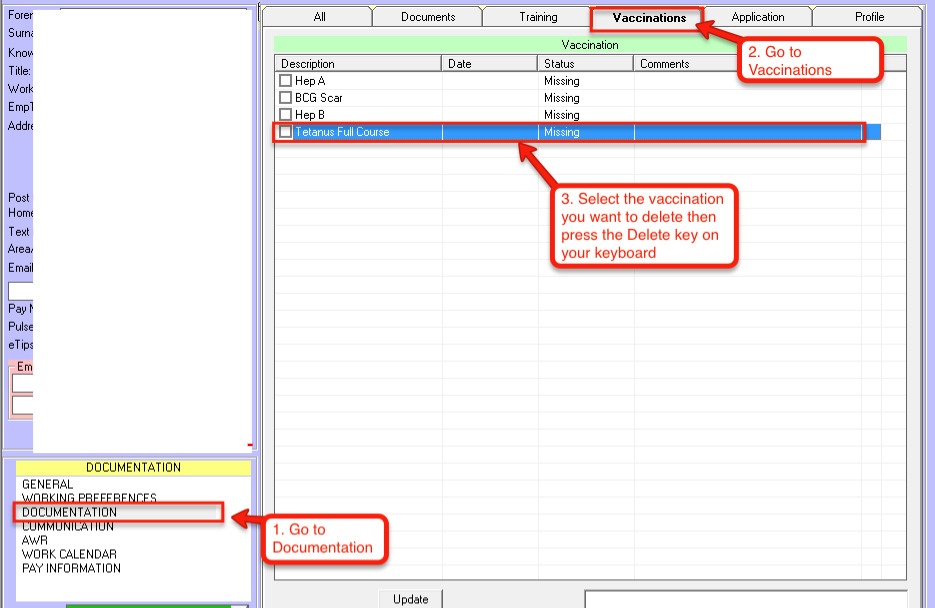
Task: Check the Hep B vaccination box
Action: [x=286, y=115]
